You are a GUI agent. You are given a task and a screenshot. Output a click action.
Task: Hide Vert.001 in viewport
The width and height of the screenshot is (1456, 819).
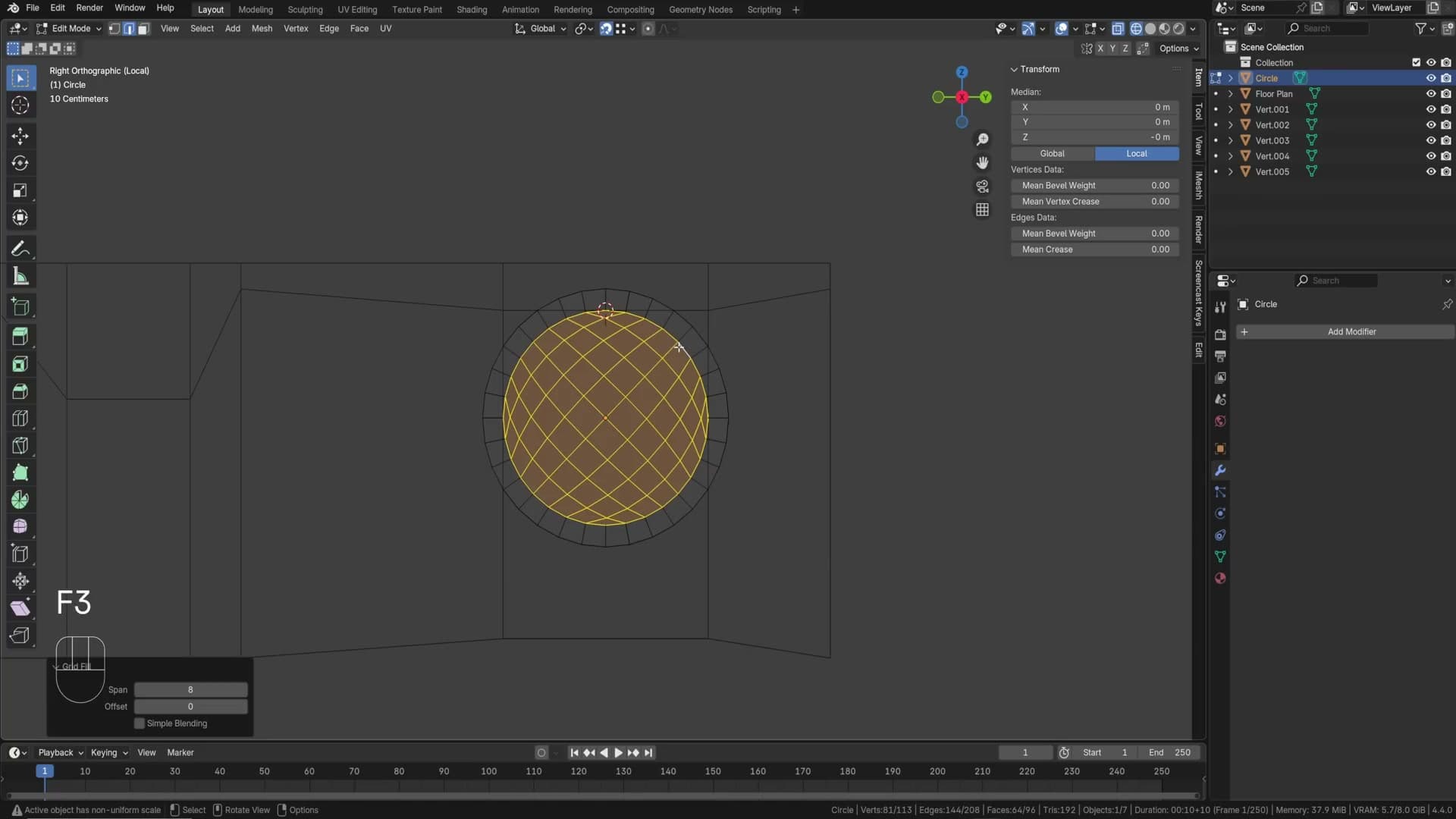tap(1430, 109)
